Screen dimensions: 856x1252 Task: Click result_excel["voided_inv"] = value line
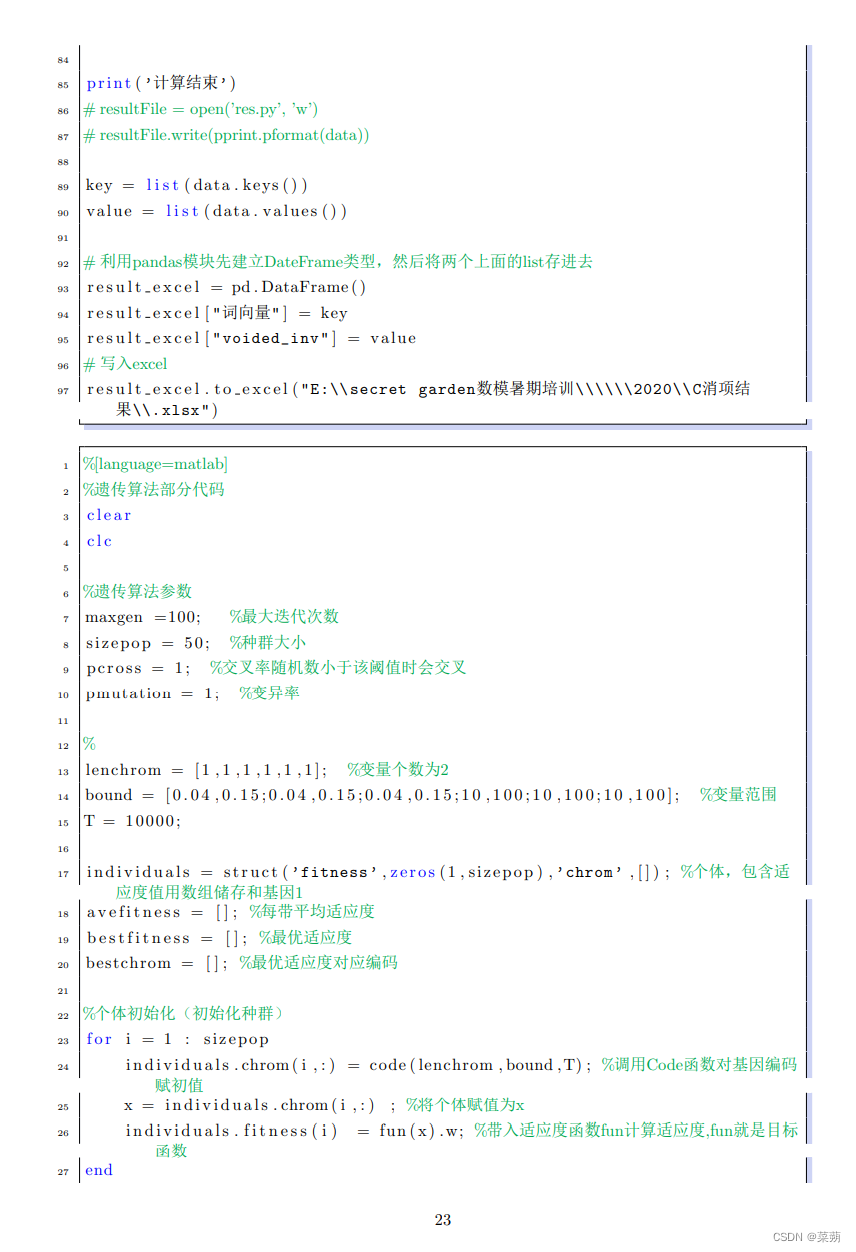click(251, 338)
